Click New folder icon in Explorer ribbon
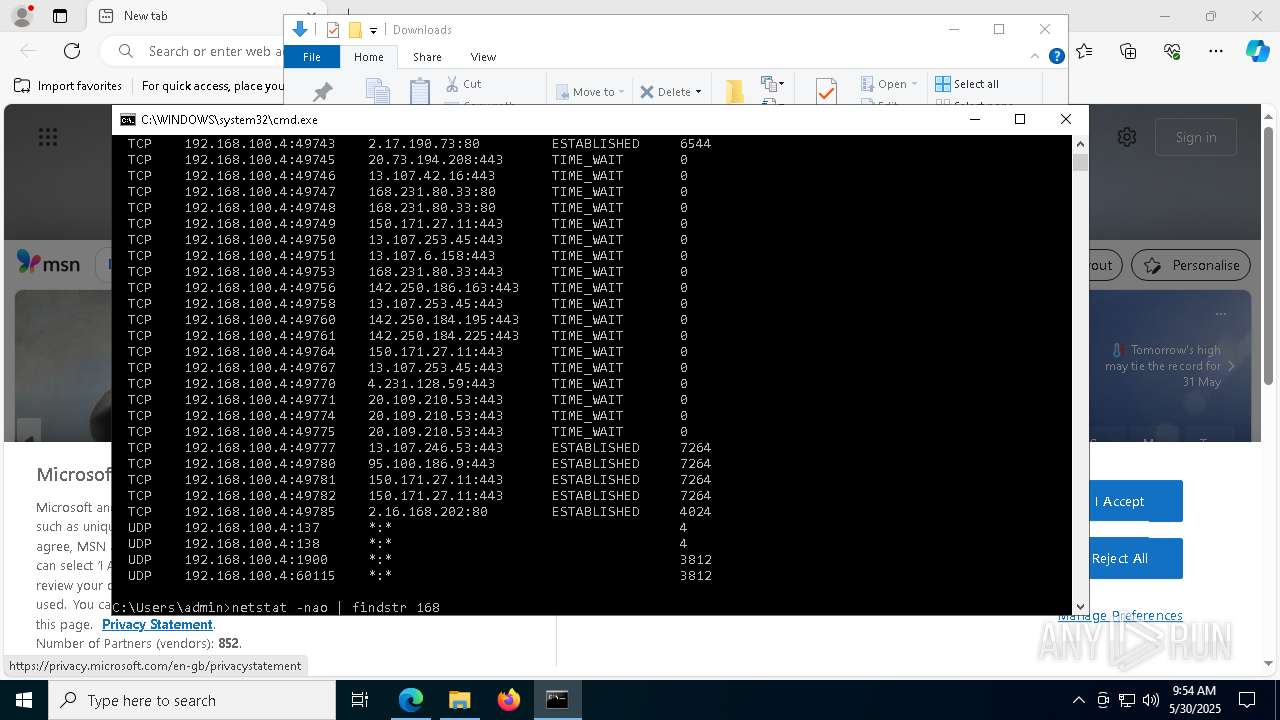 pyautogui.click(x=735, y=91)
